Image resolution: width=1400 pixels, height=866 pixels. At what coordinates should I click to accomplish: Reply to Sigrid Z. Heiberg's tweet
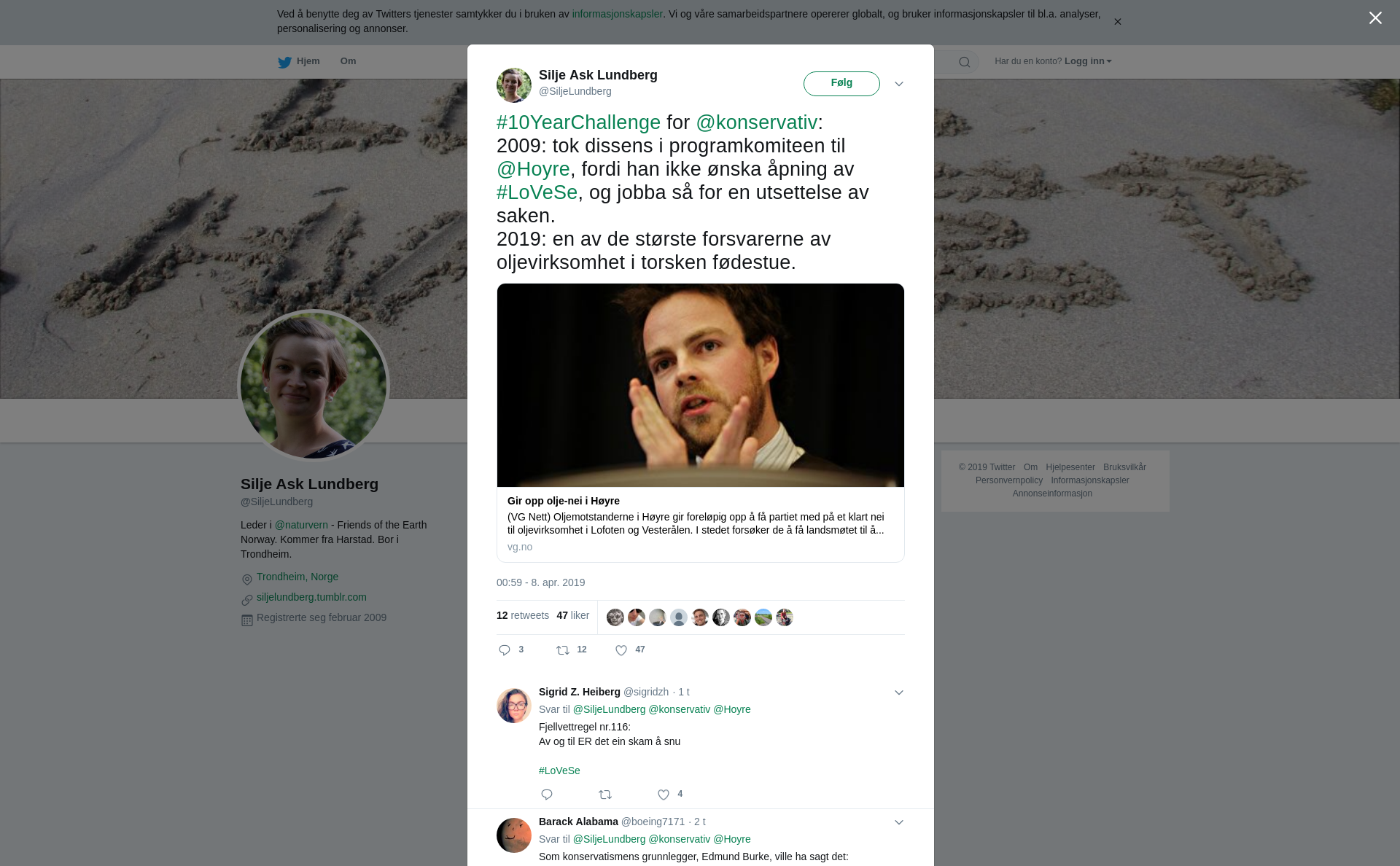click(547, 795)
